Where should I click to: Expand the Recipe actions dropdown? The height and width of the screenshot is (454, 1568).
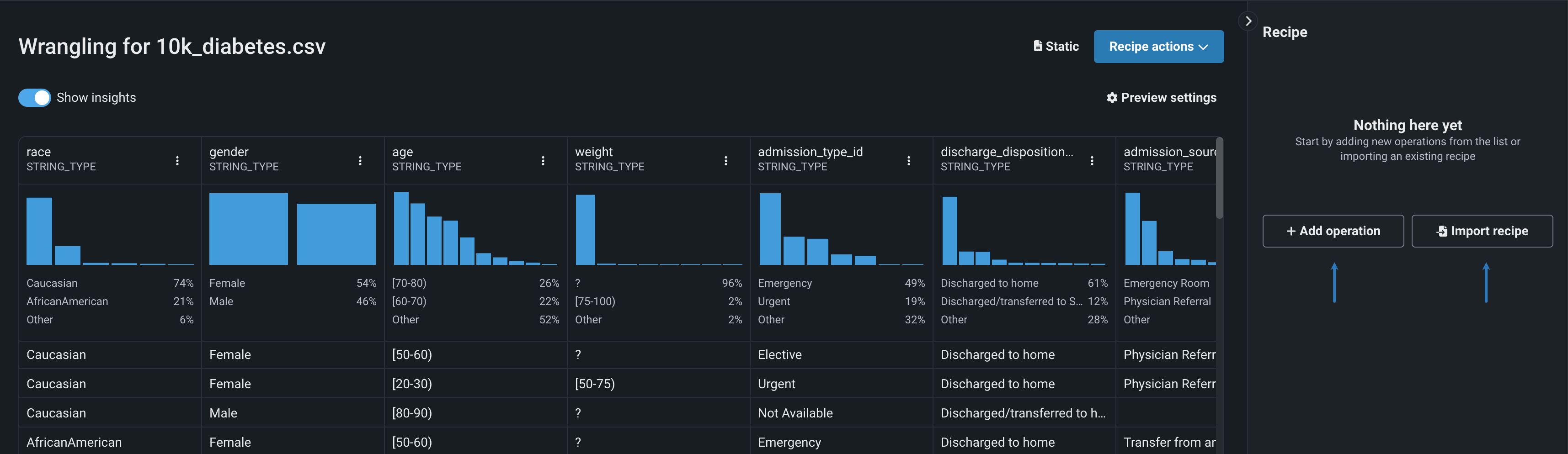coord(1158,47)
